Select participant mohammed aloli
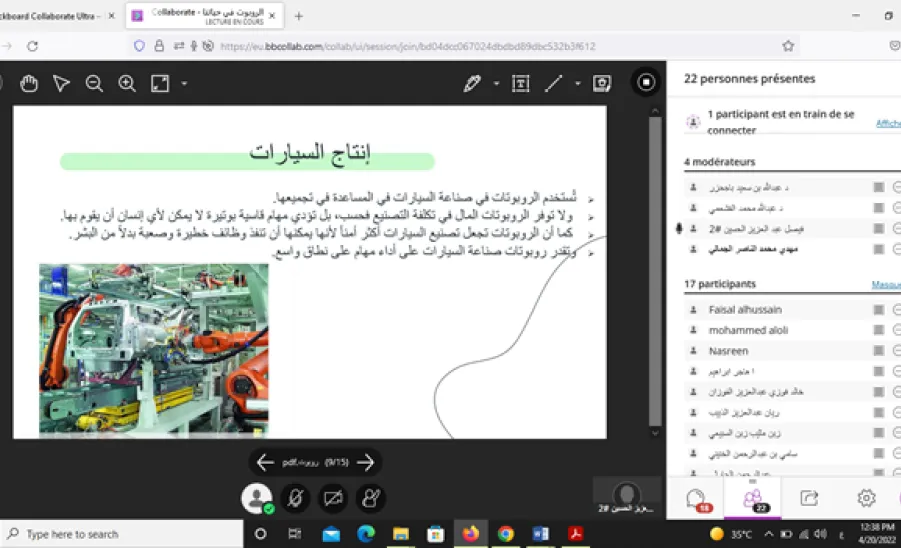The width and height of the screenshot is (901, 548). [748, 330]
